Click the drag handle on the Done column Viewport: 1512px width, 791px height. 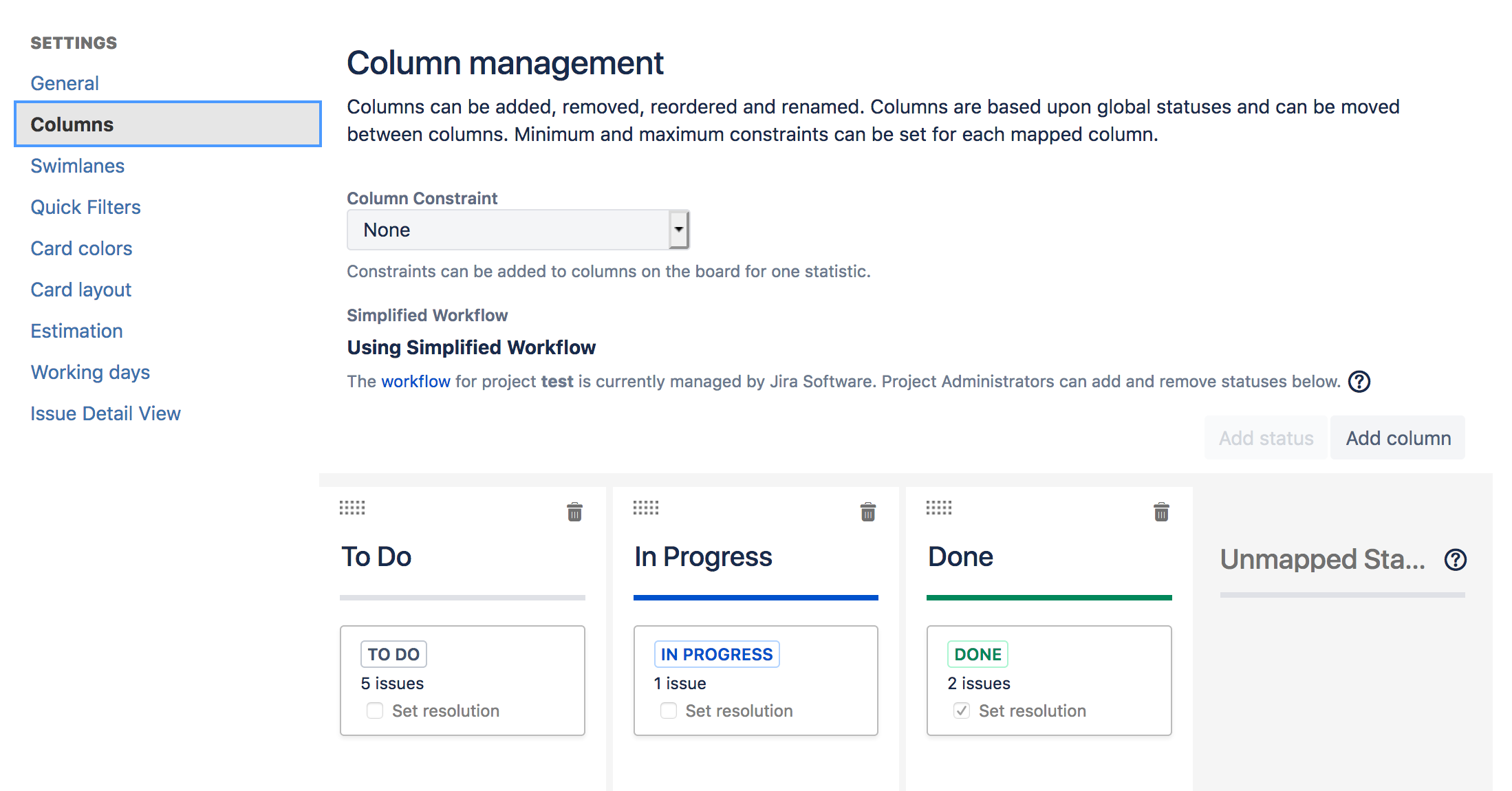click(938, 508)
